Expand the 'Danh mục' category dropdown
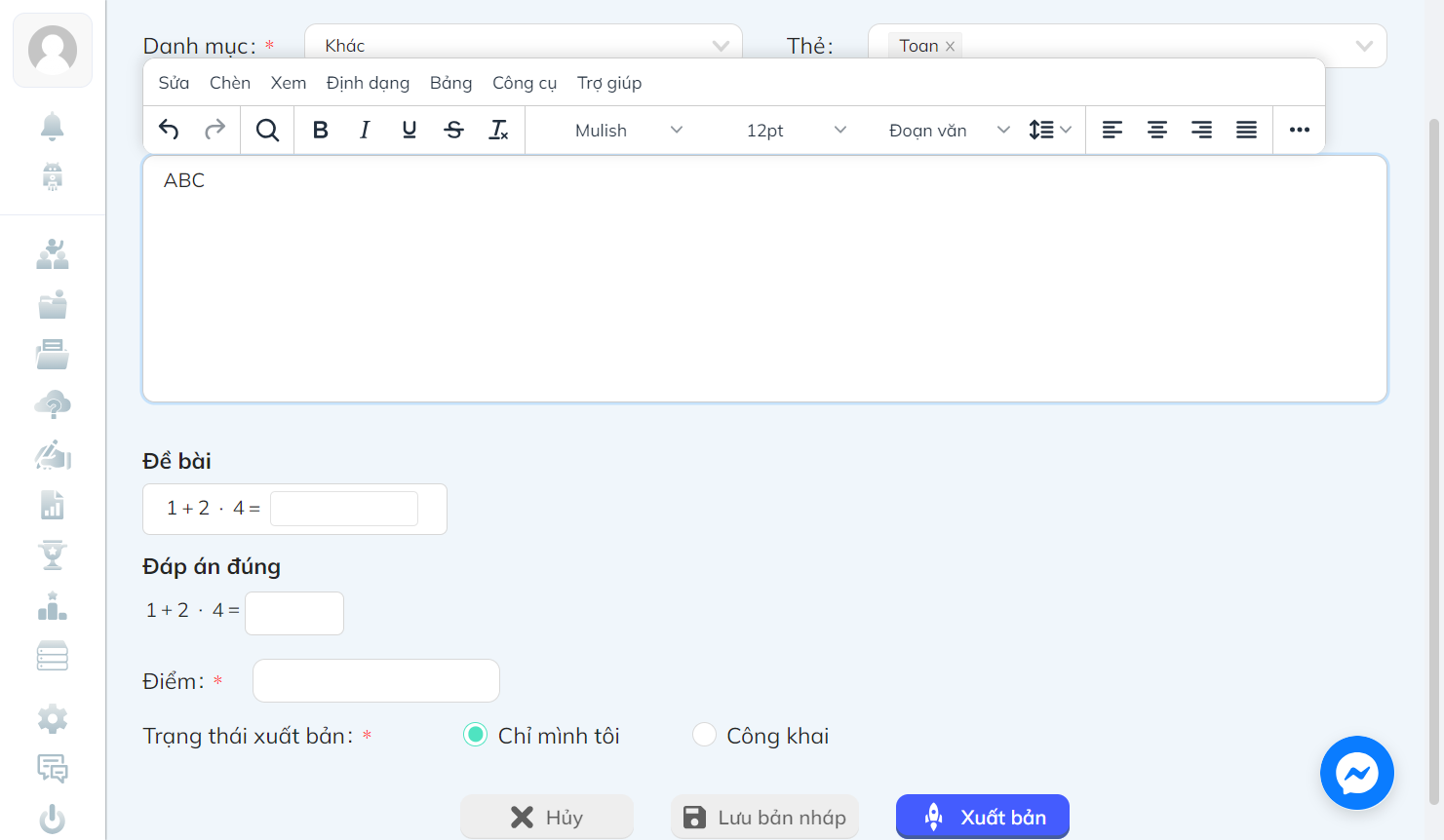1444x840 pixels. point(524,46)
